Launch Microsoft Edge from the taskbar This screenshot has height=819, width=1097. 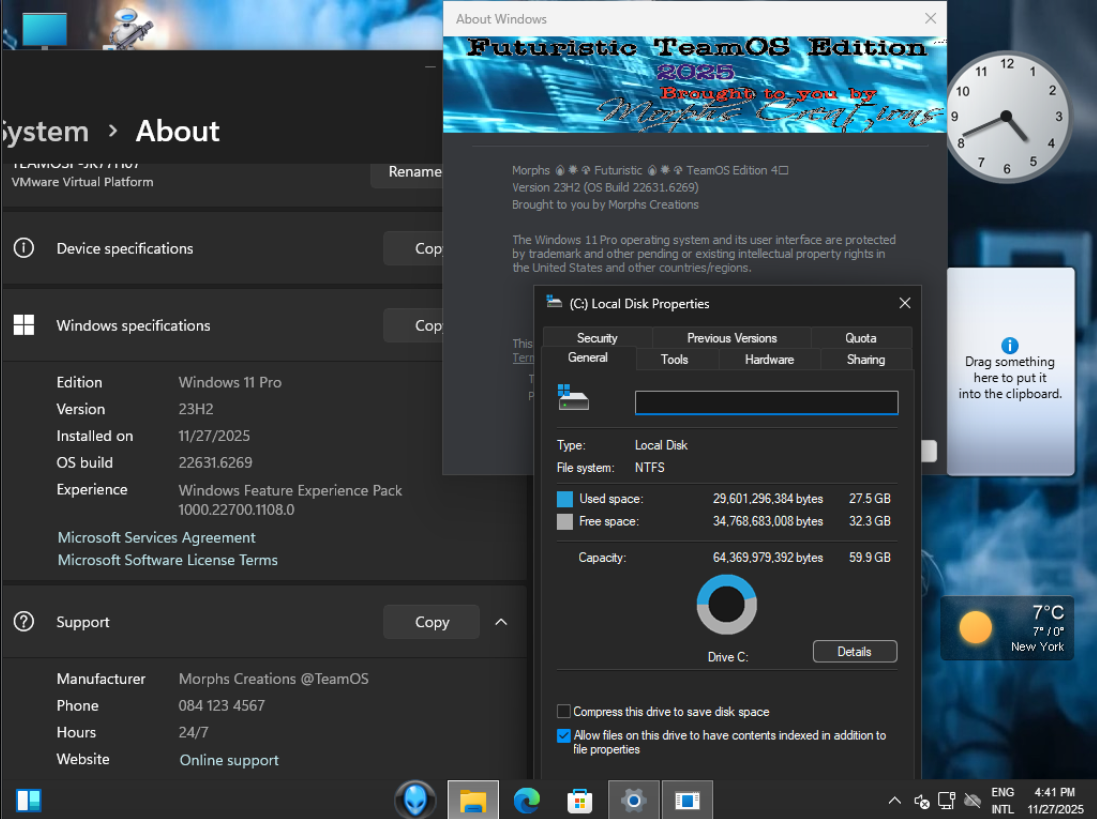coord(527,800)
